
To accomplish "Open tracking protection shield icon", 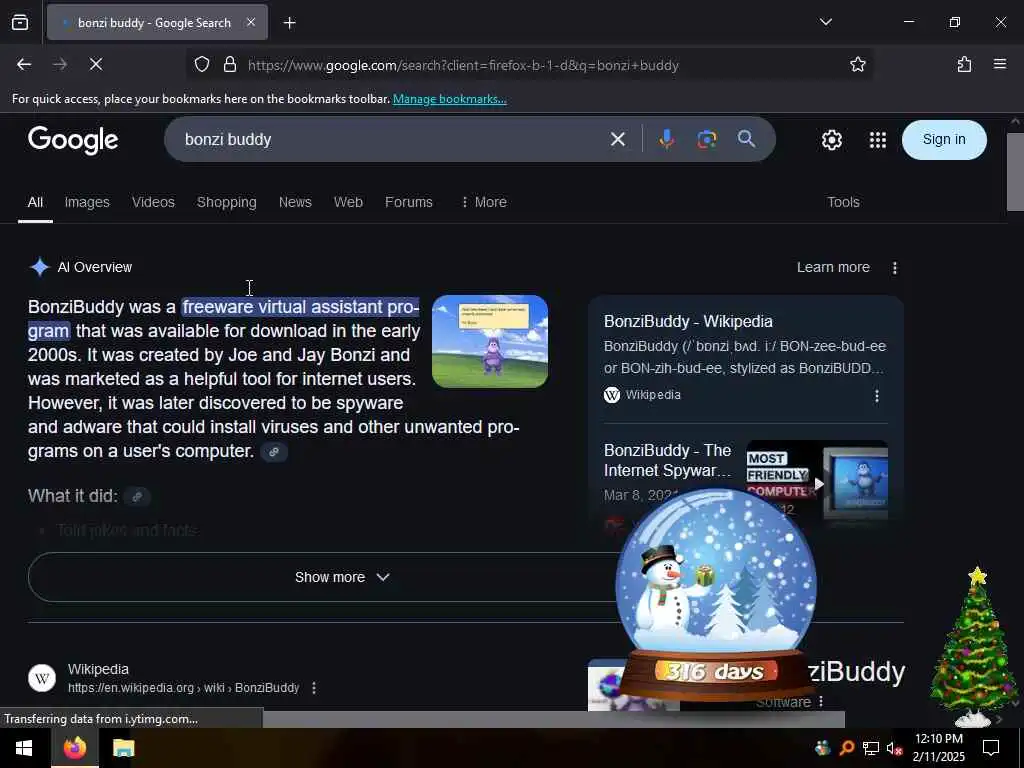I will 202,65.
